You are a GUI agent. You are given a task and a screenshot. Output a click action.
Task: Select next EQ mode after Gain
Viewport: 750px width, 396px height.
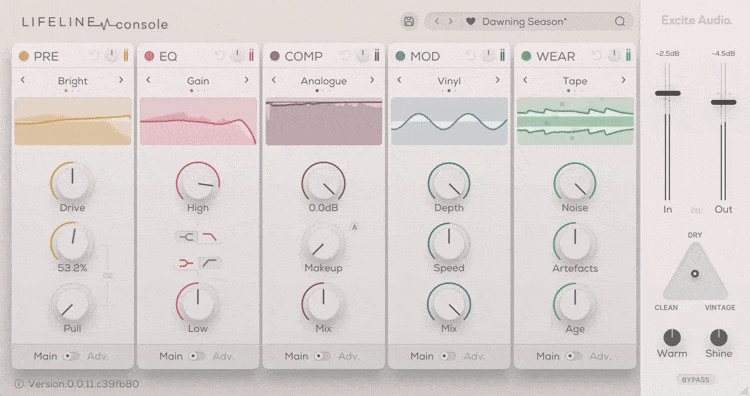pos(246,80)
